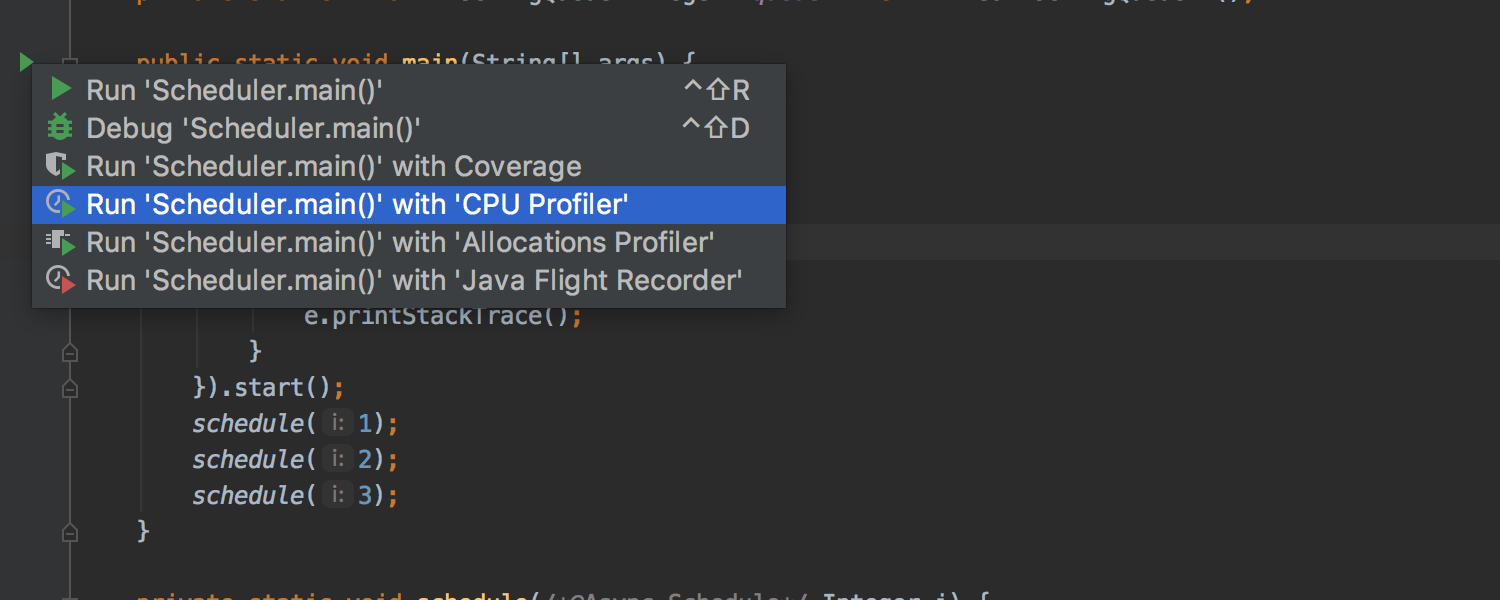
Task: Click the Allocations Profiler memory icon
Action: (x=60, y=242)
